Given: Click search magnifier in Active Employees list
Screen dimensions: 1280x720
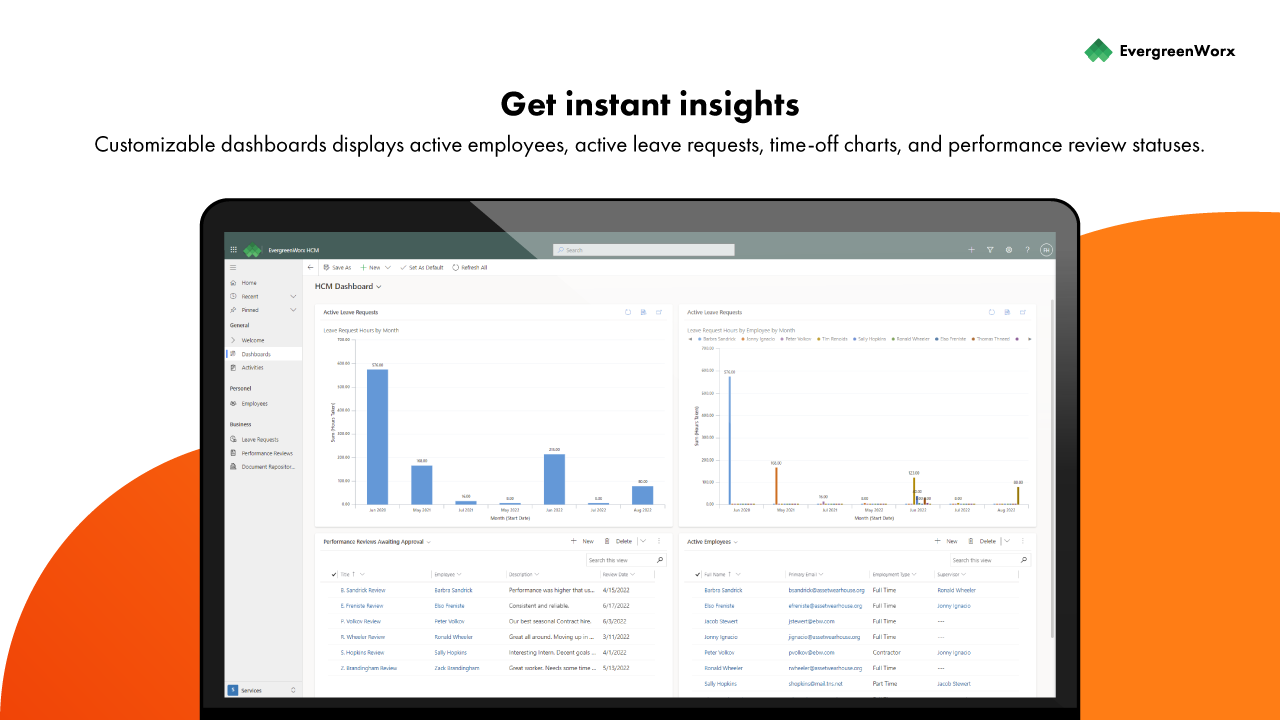Looking at the screenshot, I should tap(1023, 560).
